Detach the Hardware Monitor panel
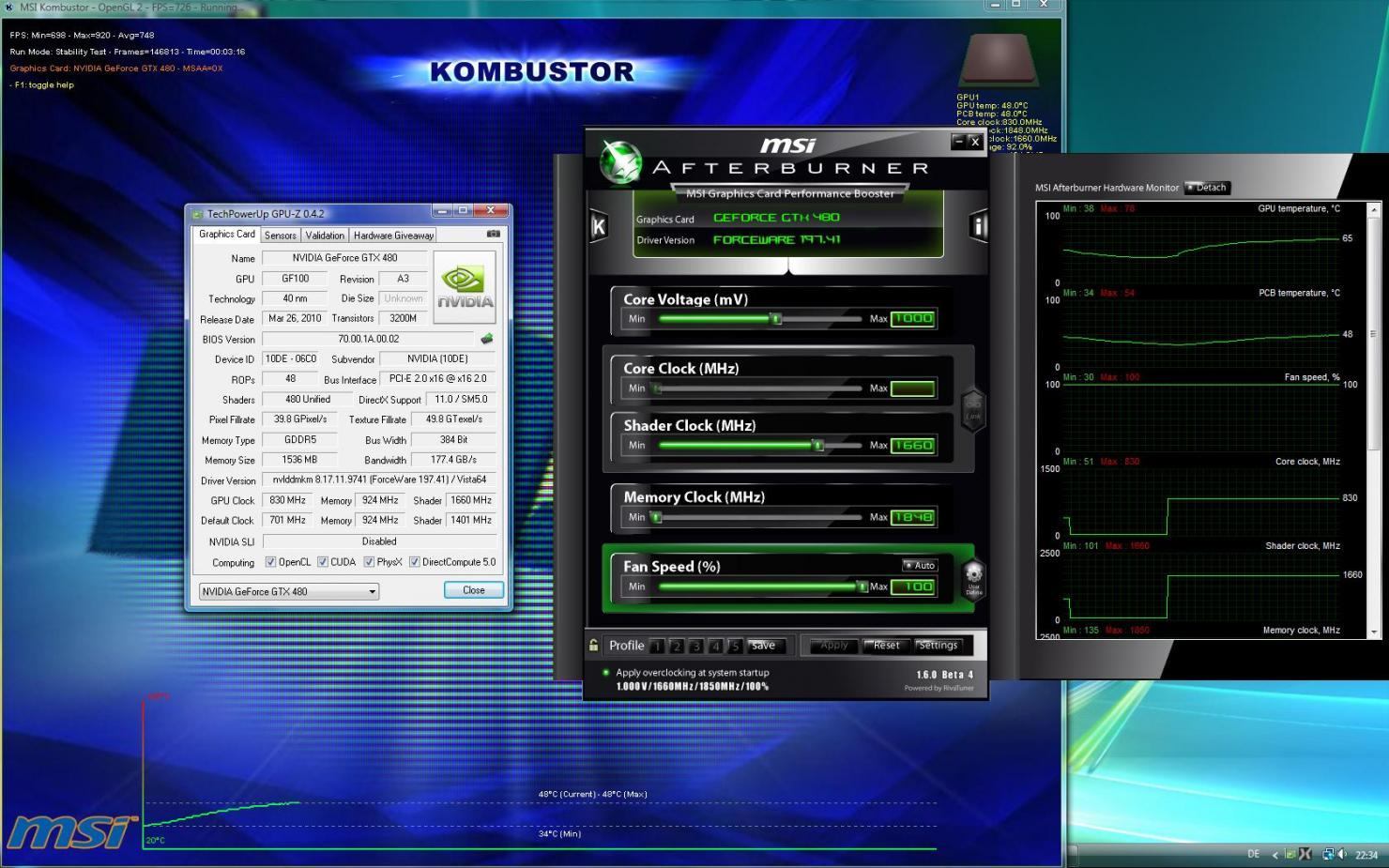Image resolution: width=1389 pixels, height=868 pixels. tap(1206, 188)
